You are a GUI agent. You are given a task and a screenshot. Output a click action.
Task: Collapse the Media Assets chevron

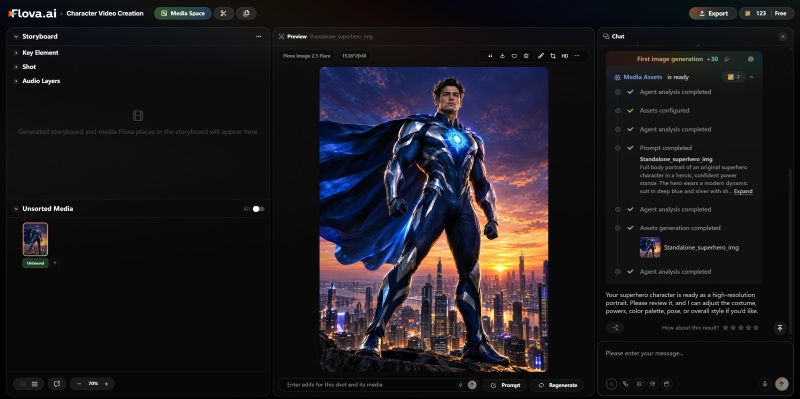752,77
